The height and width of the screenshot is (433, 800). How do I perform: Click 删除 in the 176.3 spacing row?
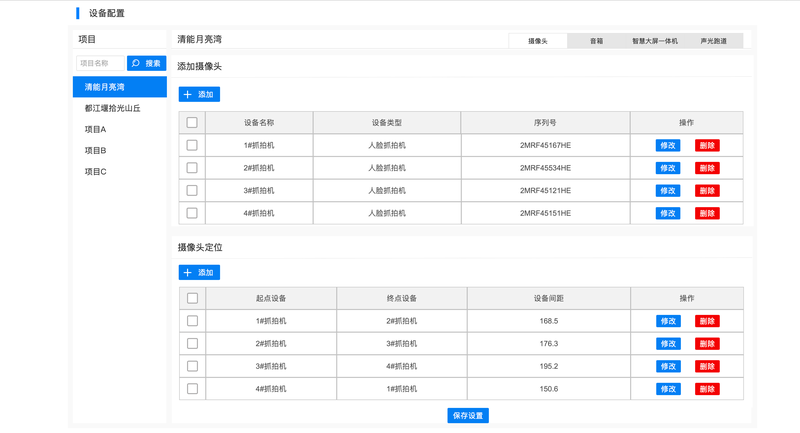(707, 344)
